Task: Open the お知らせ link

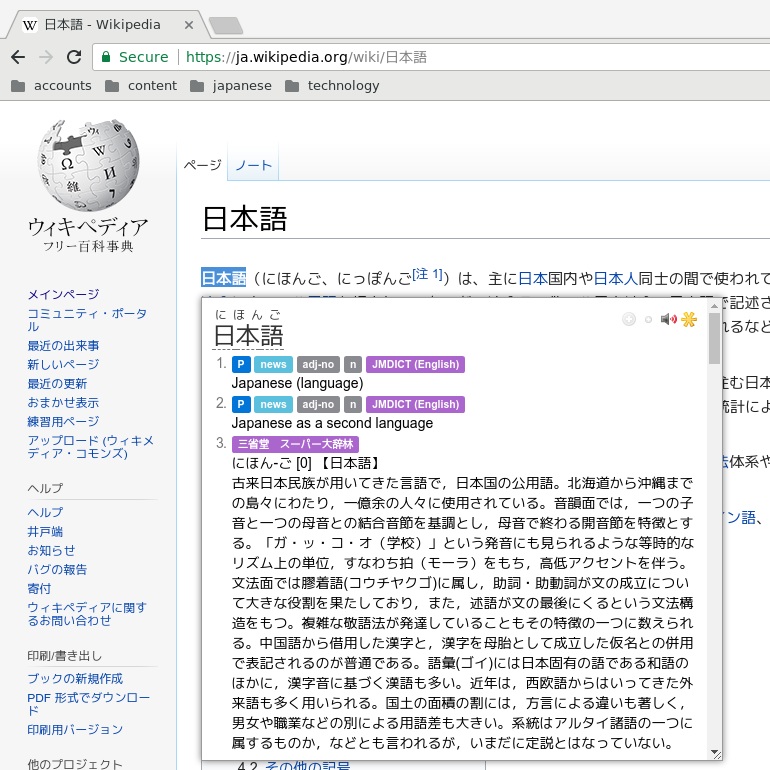Action: (52, 550)
